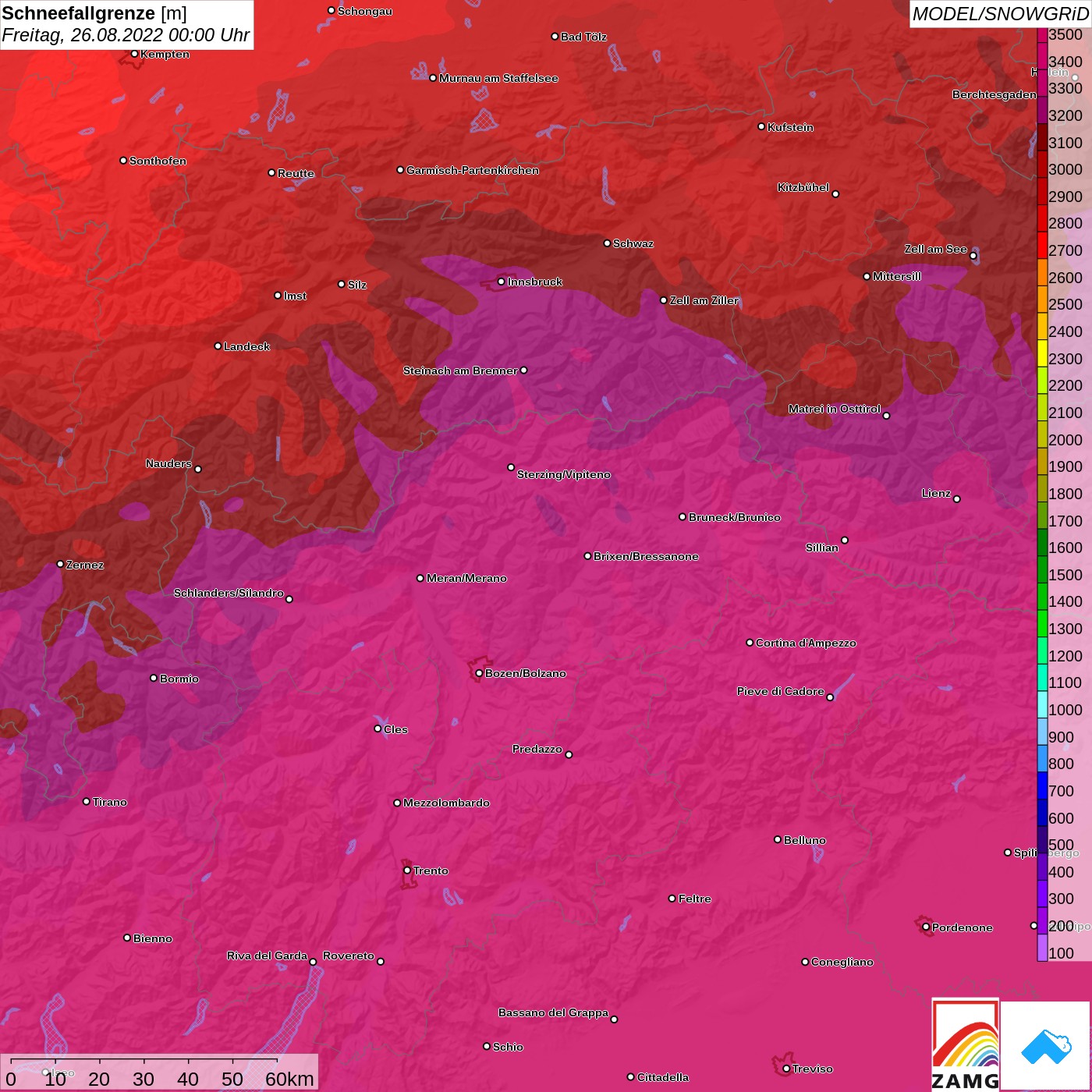Viewport: 1092px width, 1092px height.
Task: Click the 100 m violet legend swatch
Action: (1042, 947)
